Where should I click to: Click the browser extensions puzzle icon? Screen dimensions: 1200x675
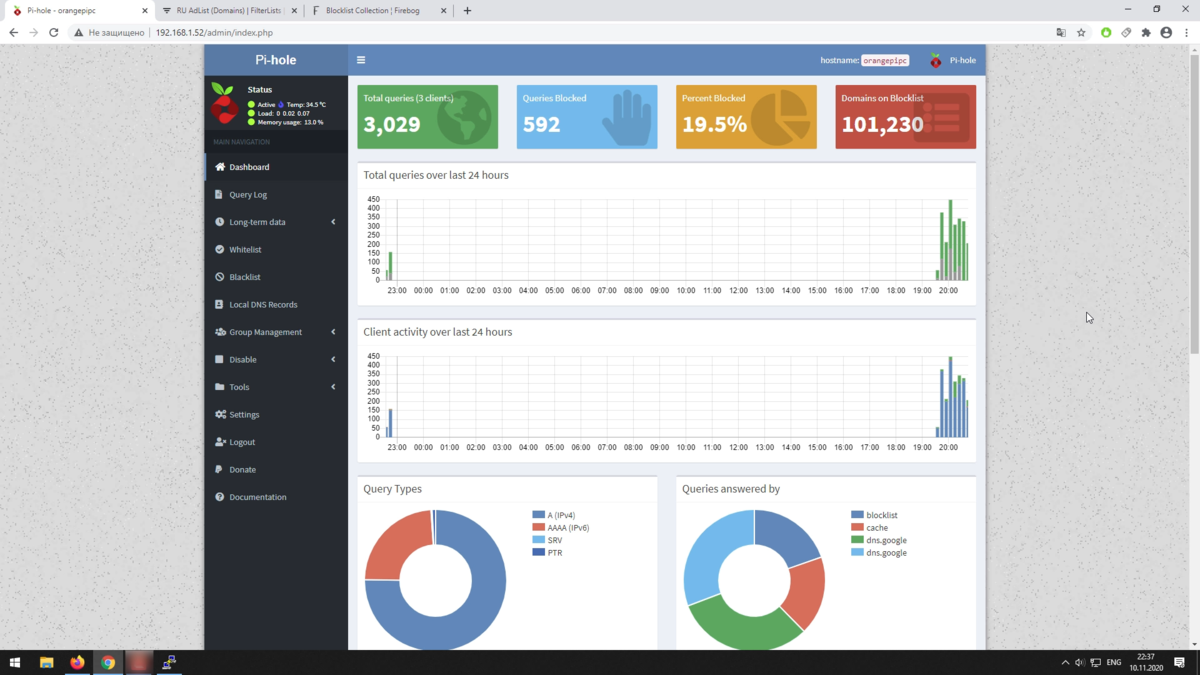[1146, 33]
